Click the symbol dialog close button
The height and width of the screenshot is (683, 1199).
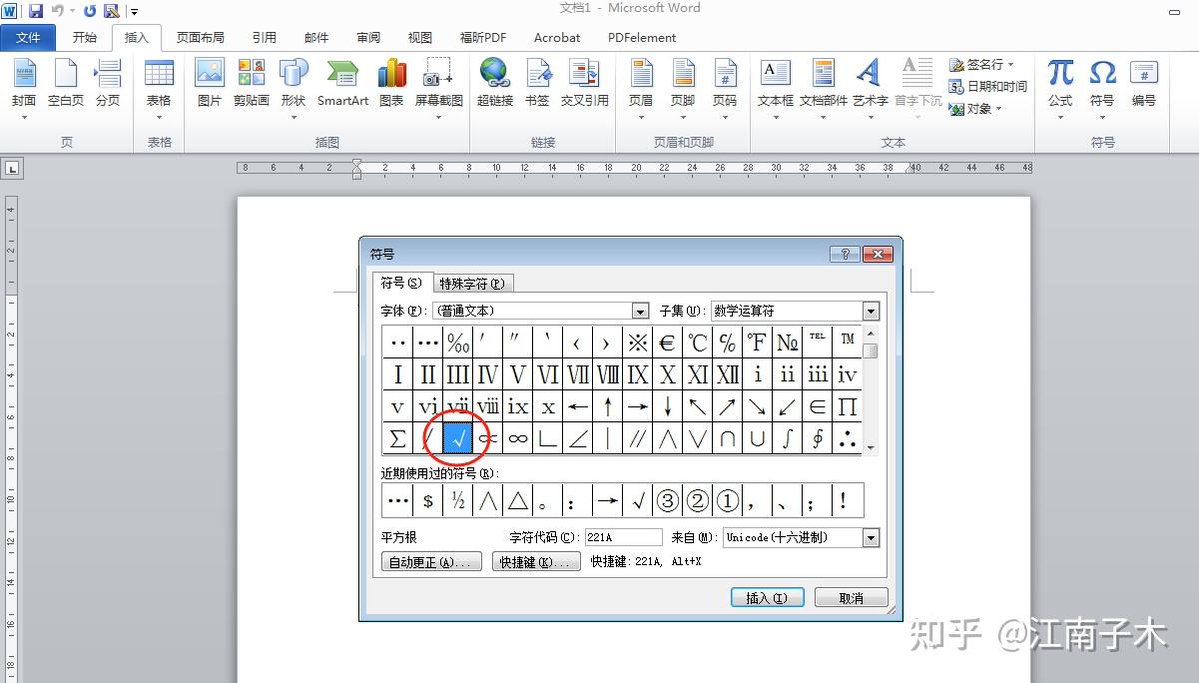878,254
